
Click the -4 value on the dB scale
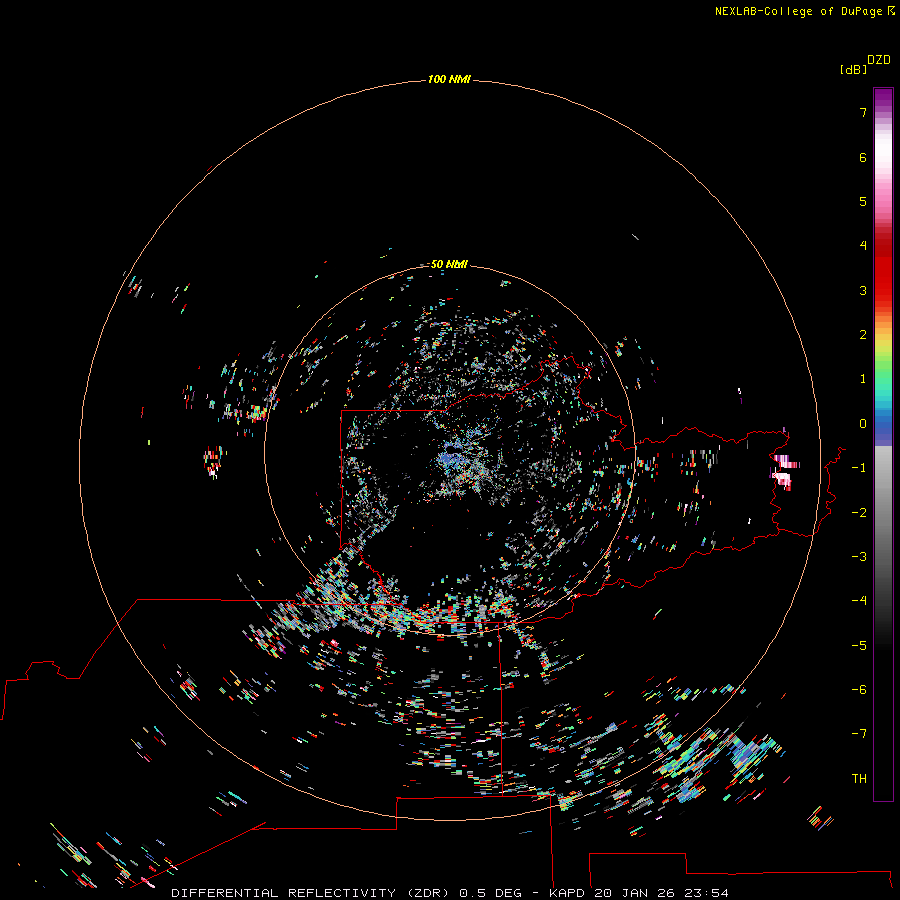[x=859, y=601]
